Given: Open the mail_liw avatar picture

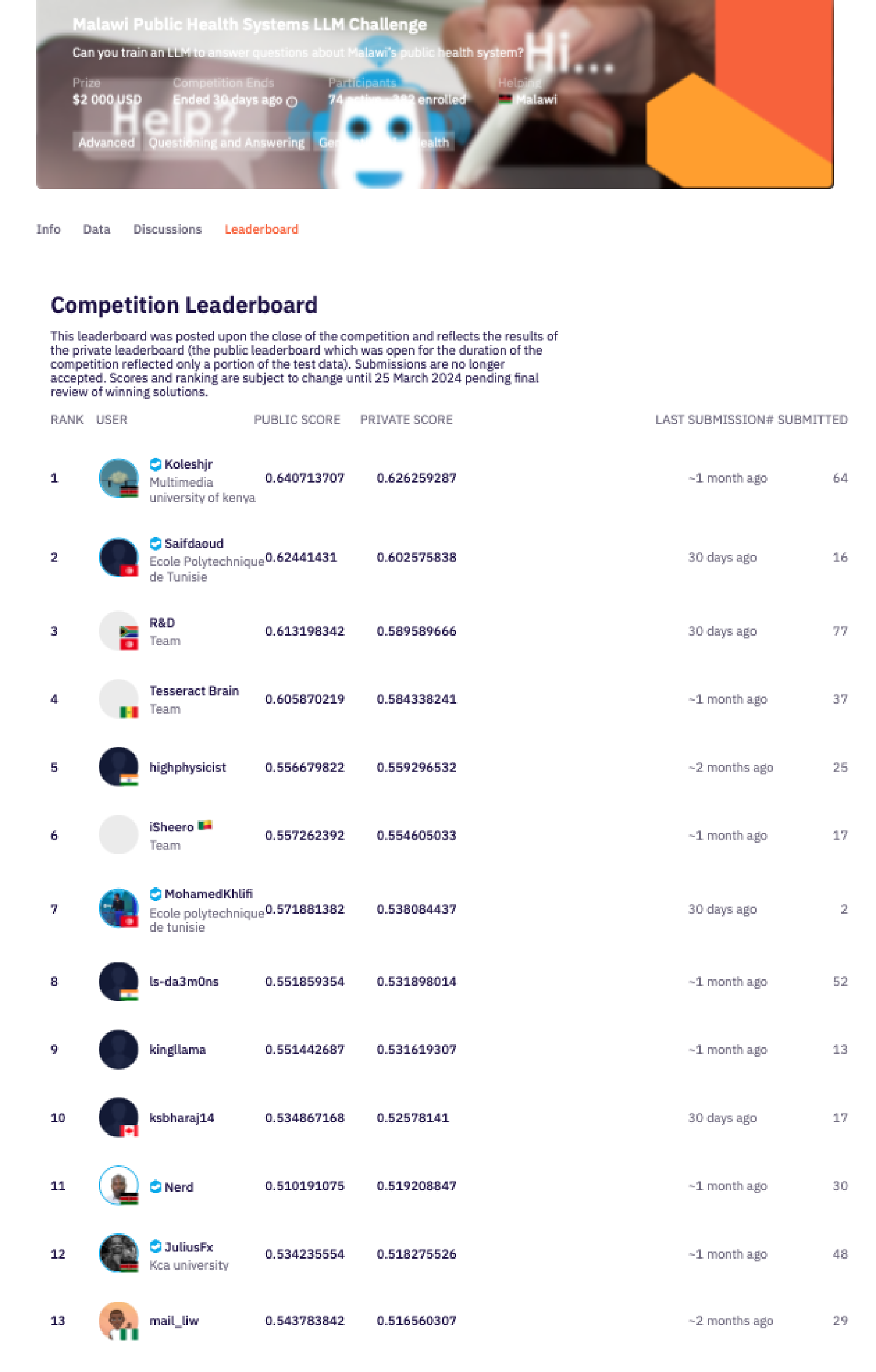Looking at the screenshot, I should point(118,1321).
